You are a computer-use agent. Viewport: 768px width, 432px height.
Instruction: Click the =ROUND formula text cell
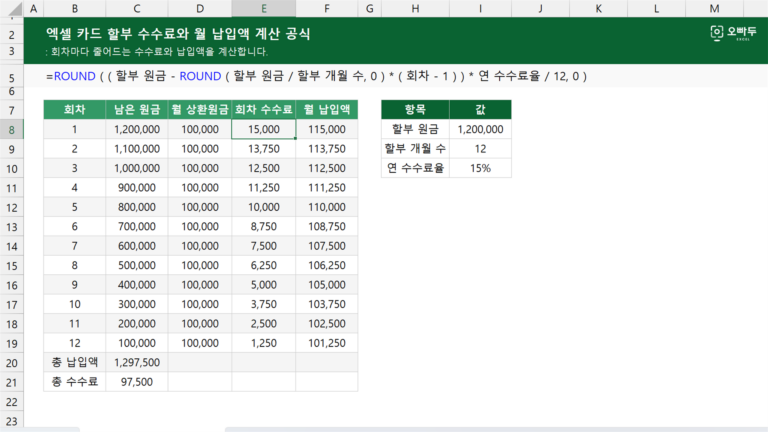[x=316, y=76]
